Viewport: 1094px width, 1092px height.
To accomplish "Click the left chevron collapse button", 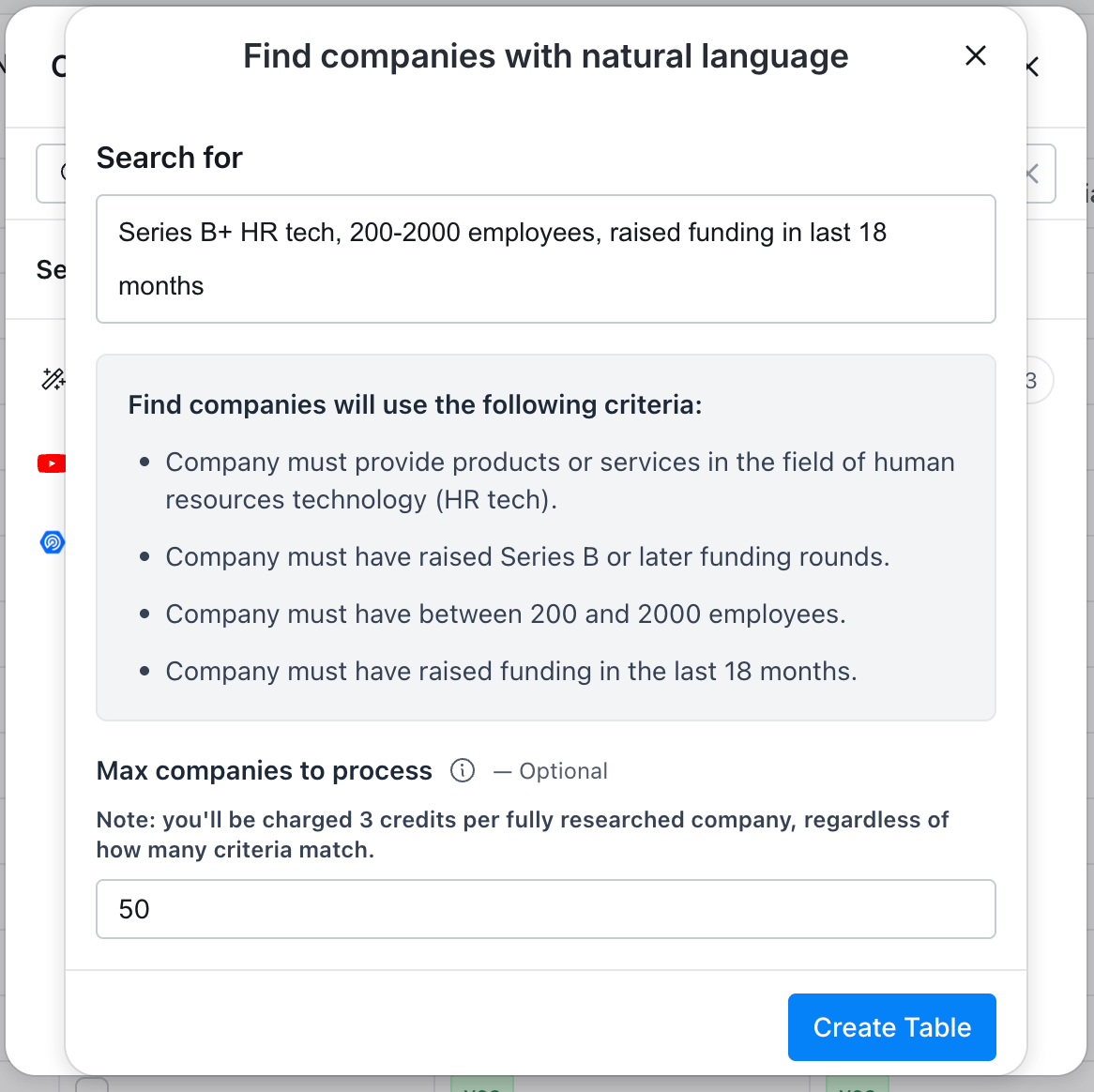I will point(1033,174).
